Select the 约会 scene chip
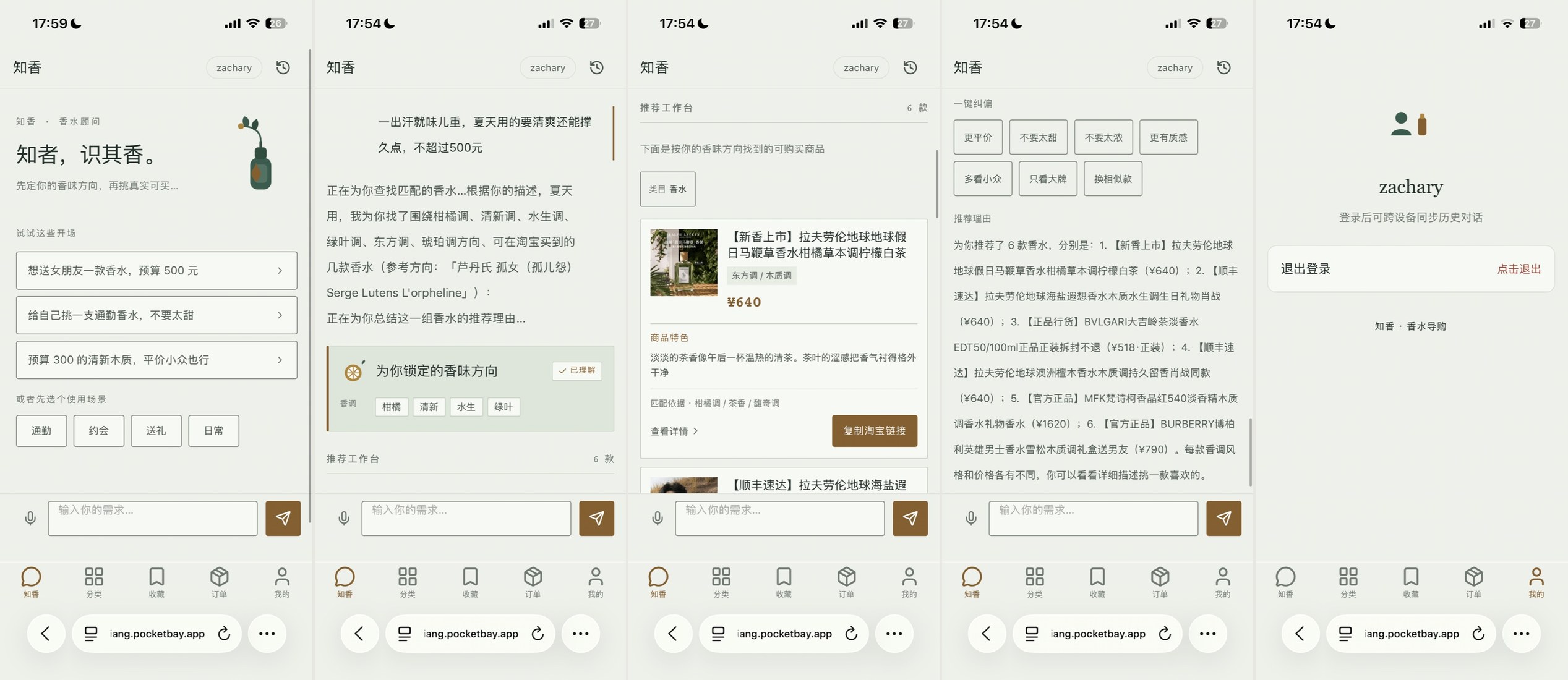This screenshot has height=680, width=1568. pyautogui.click(x=99, y=431)
